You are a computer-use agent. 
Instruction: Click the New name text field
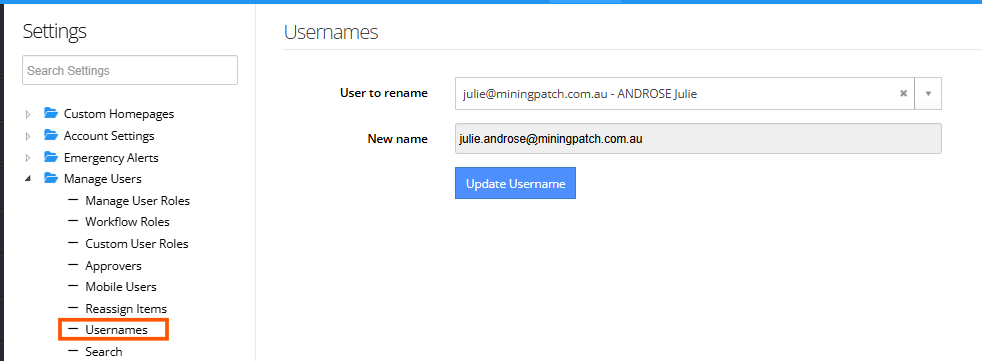(x=698, y=139)
